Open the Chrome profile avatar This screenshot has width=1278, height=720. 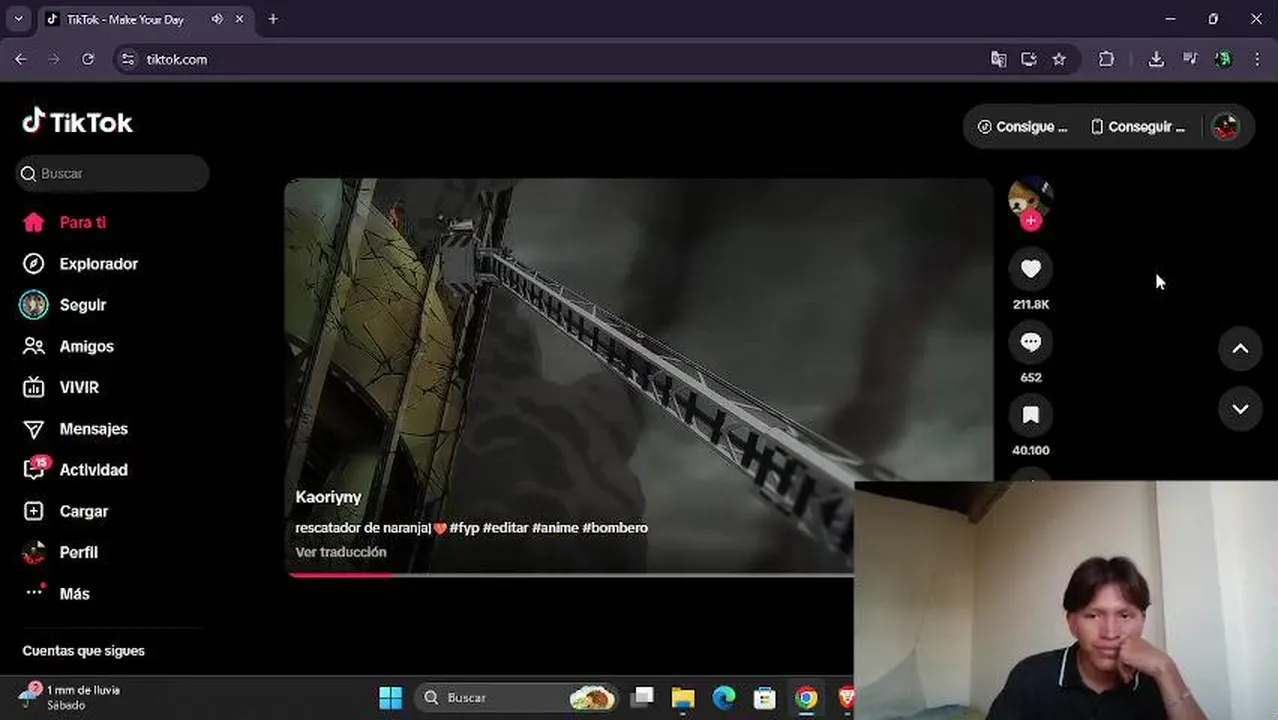1223,59
